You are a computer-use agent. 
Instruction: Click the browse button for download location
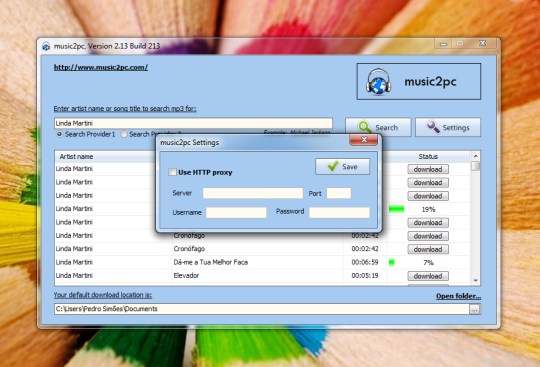click(x=475, y=309)
